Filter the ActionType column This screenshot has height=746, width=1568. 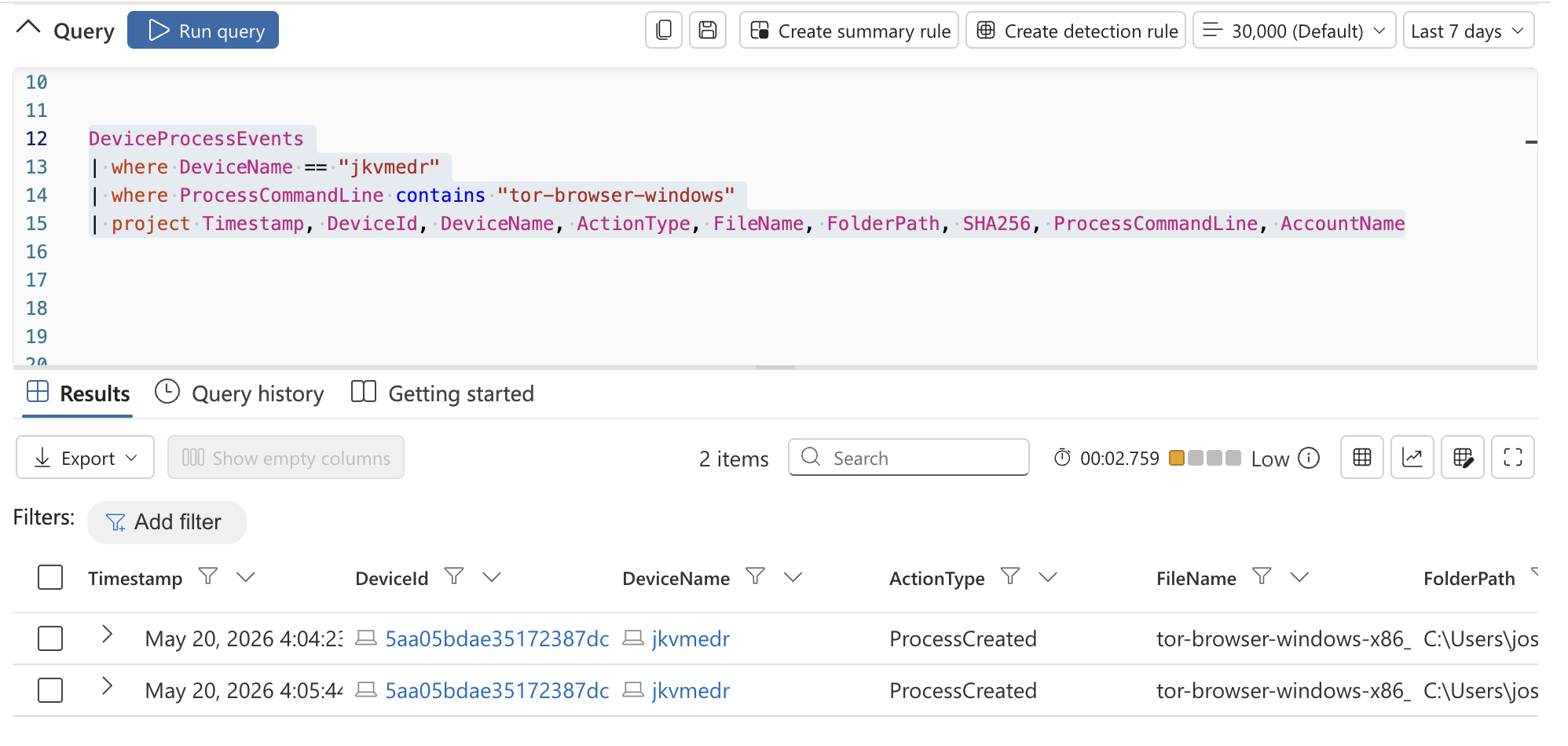point(1010,577)
